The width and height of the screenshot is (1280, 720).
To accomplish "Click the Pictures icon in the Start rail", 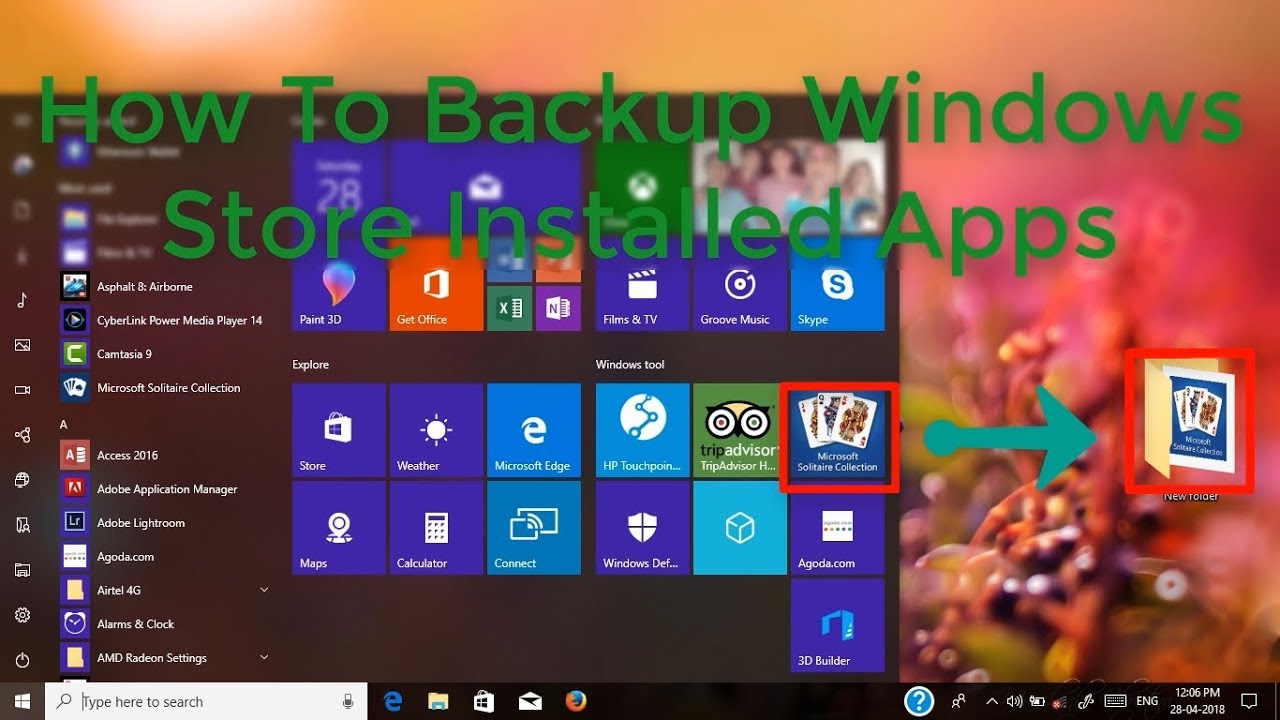I will pos(22,345).
